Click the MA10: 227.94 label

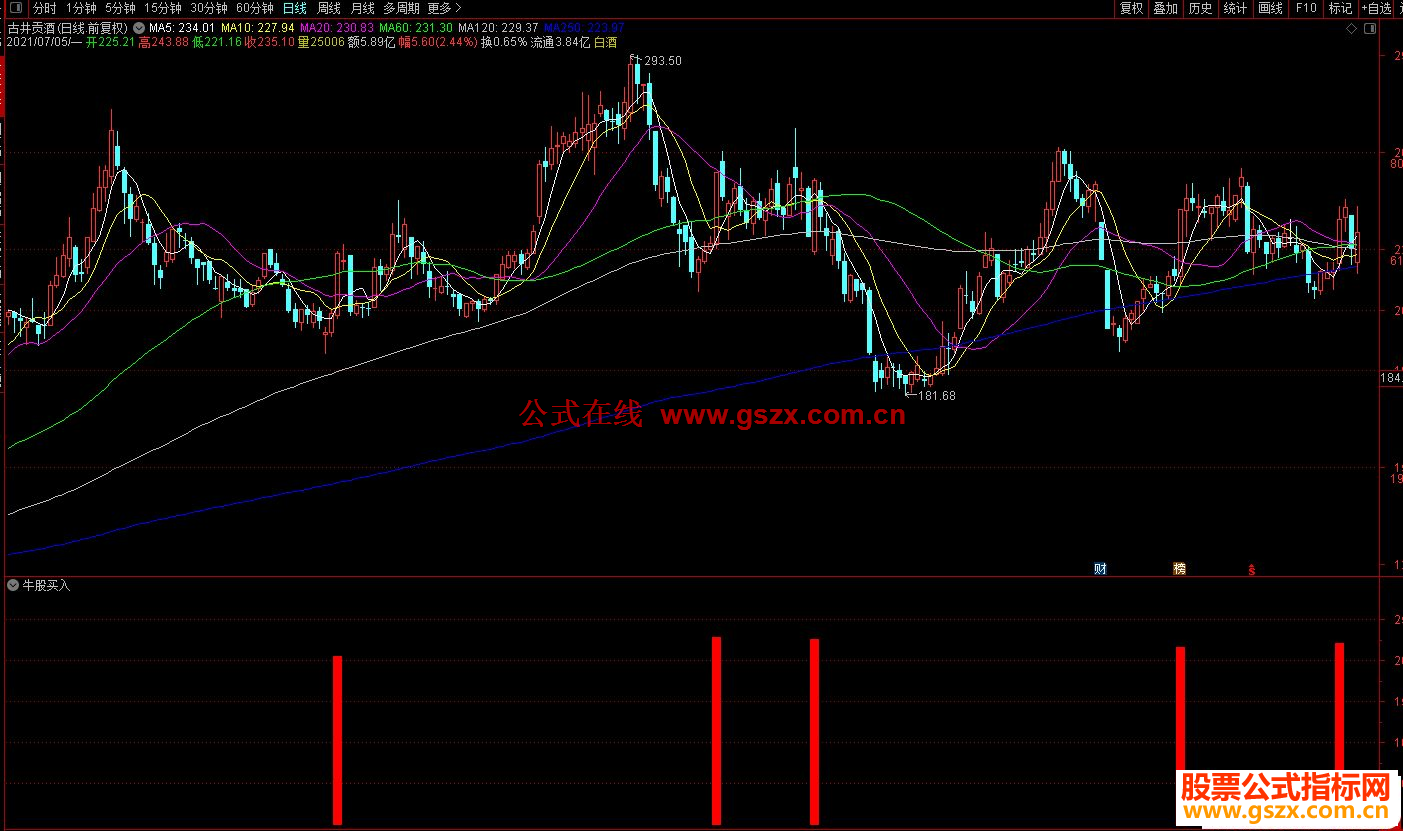(258, 28)
